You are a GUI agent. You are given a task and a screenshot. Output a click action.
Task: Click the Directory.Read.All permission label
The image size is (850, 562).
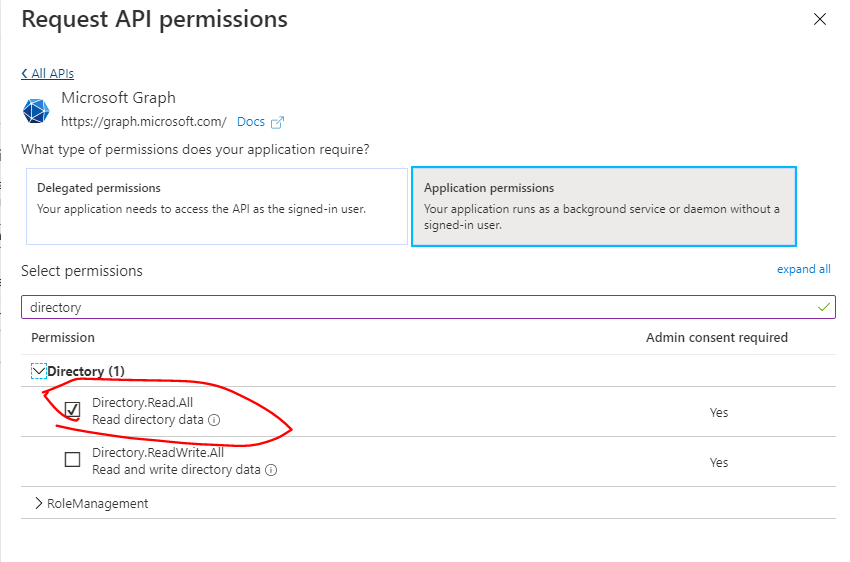(143, 403)
